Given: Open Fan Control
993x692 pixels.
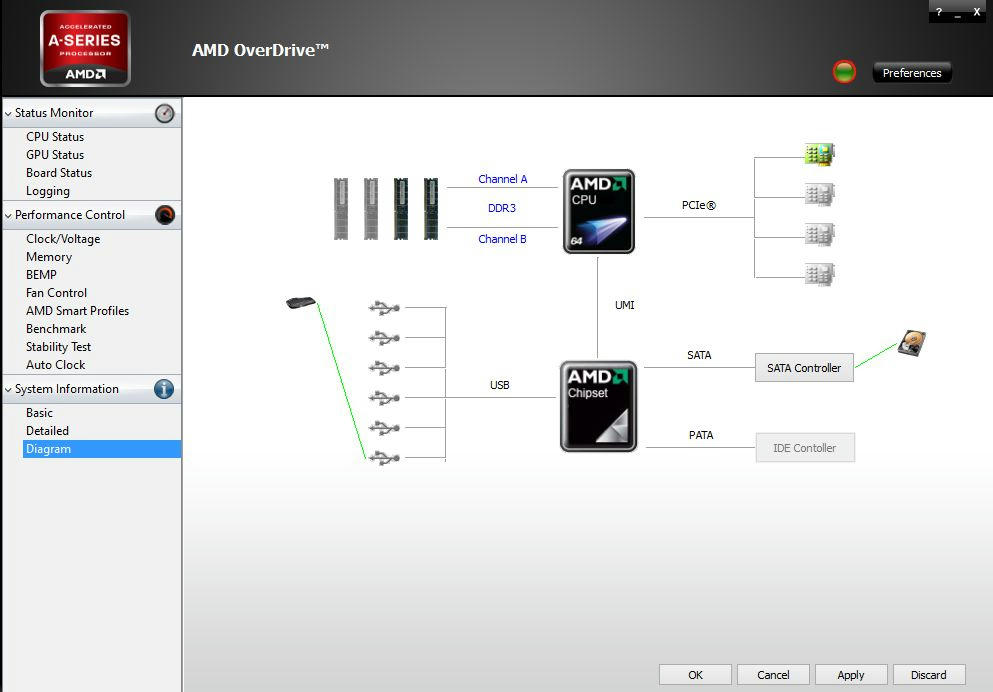Looking at the screenshot, I should (x=56, y=293).
